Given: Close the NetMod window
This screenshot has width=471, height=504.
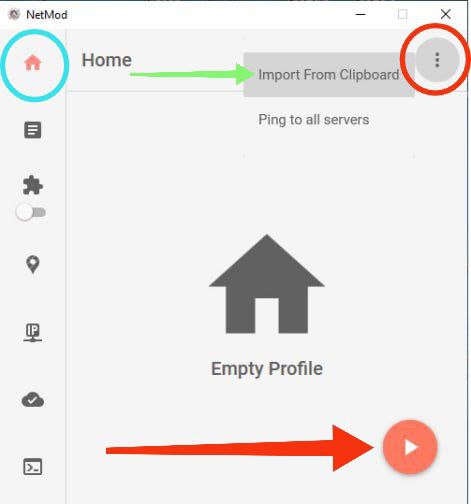Looking at the screenshot, I should click(x=446, y=14).
